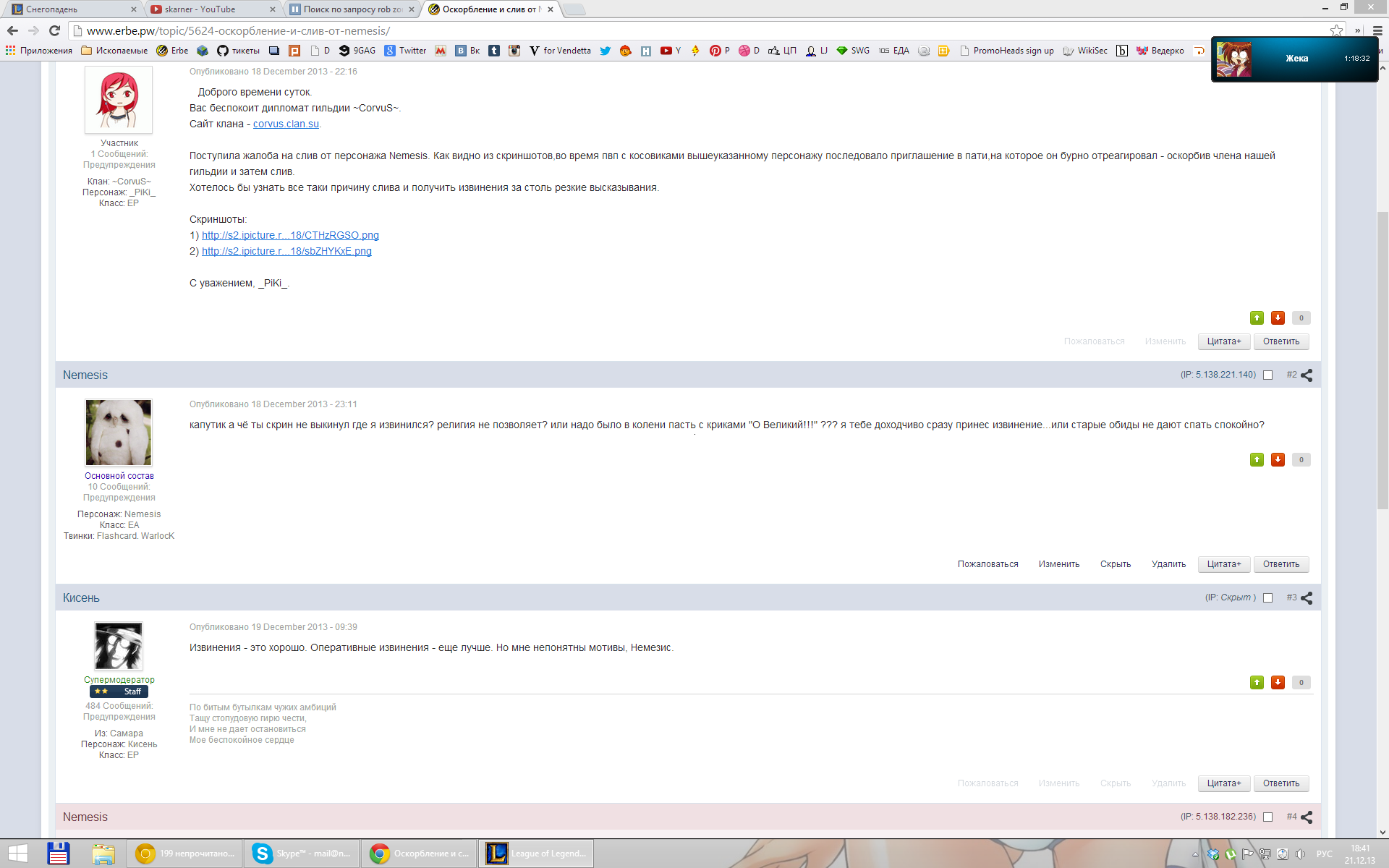Viewport: 1389px width, 868px height.
Task: Downvote Nemesis post number 2
Action: 1278,459
